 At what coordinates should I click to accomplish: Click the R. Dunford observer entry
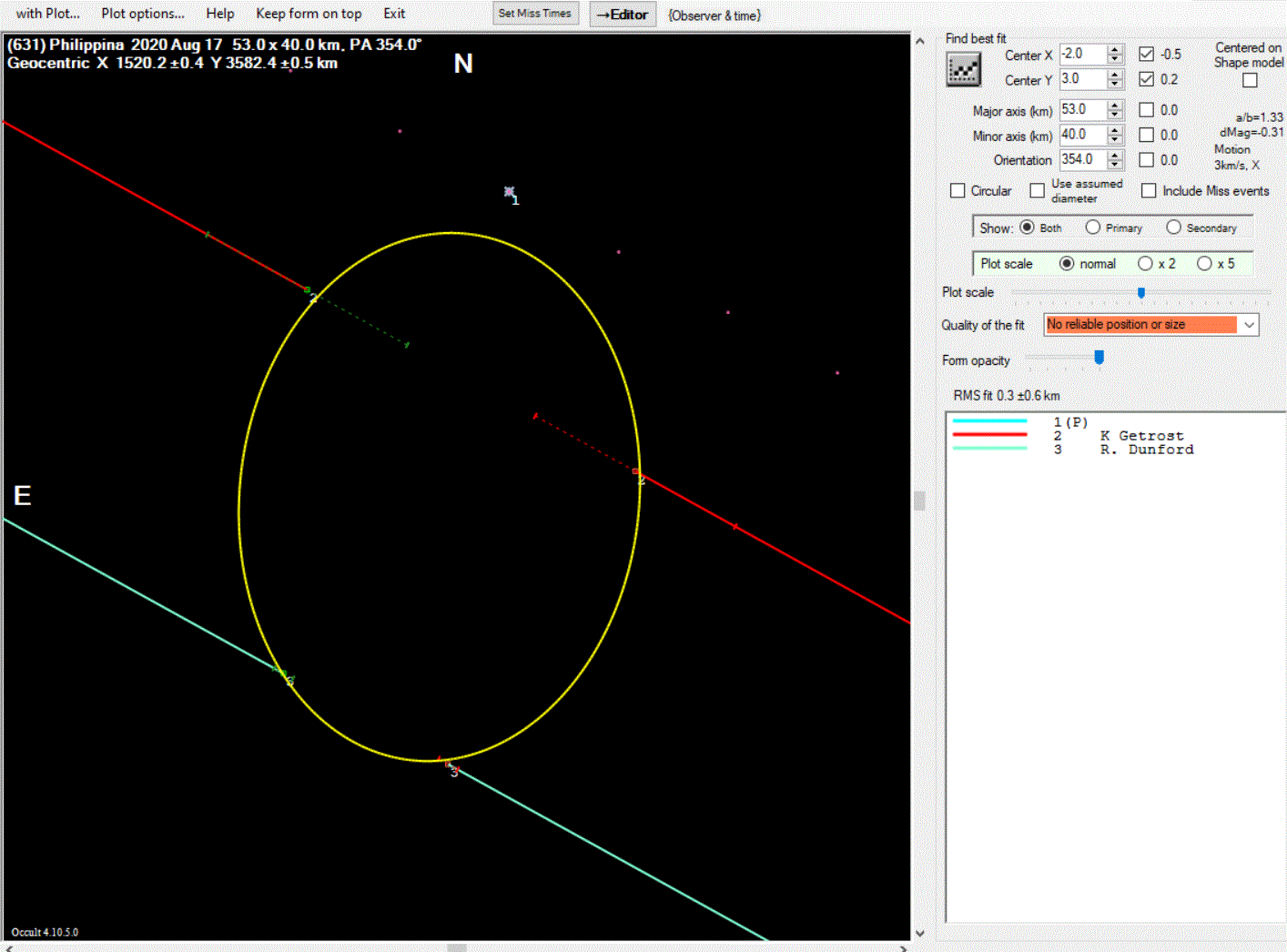tap(1146, 450)
